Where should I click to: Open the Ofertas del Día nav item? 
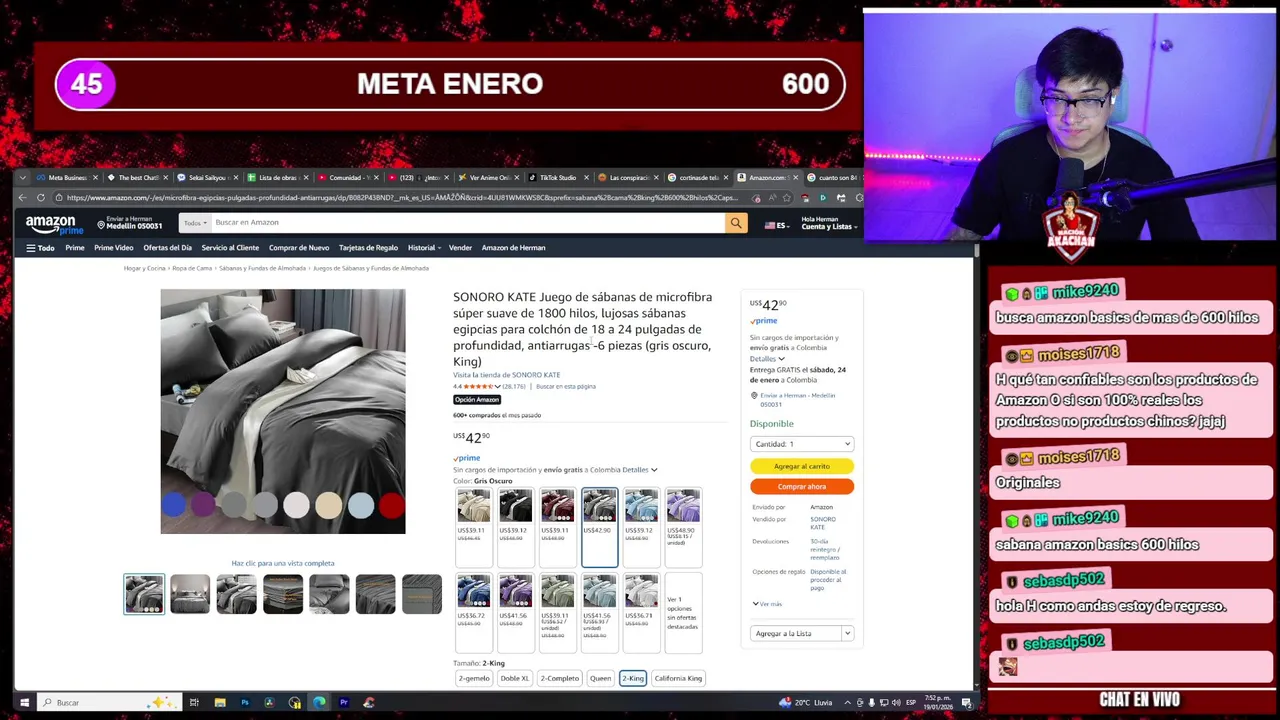pos(167,248)
